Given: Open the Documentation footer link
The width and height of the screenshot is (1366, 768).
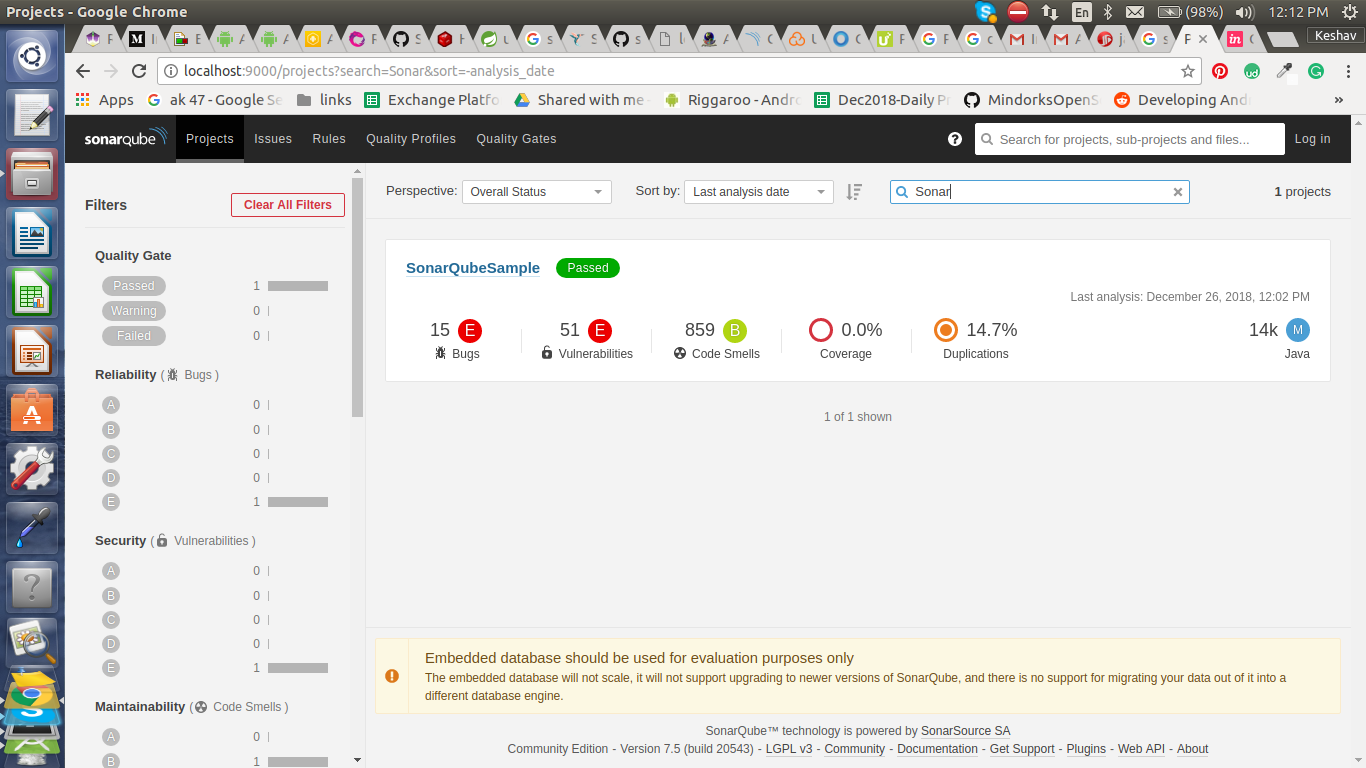Looking at the screenshot, I should point(937,749).
